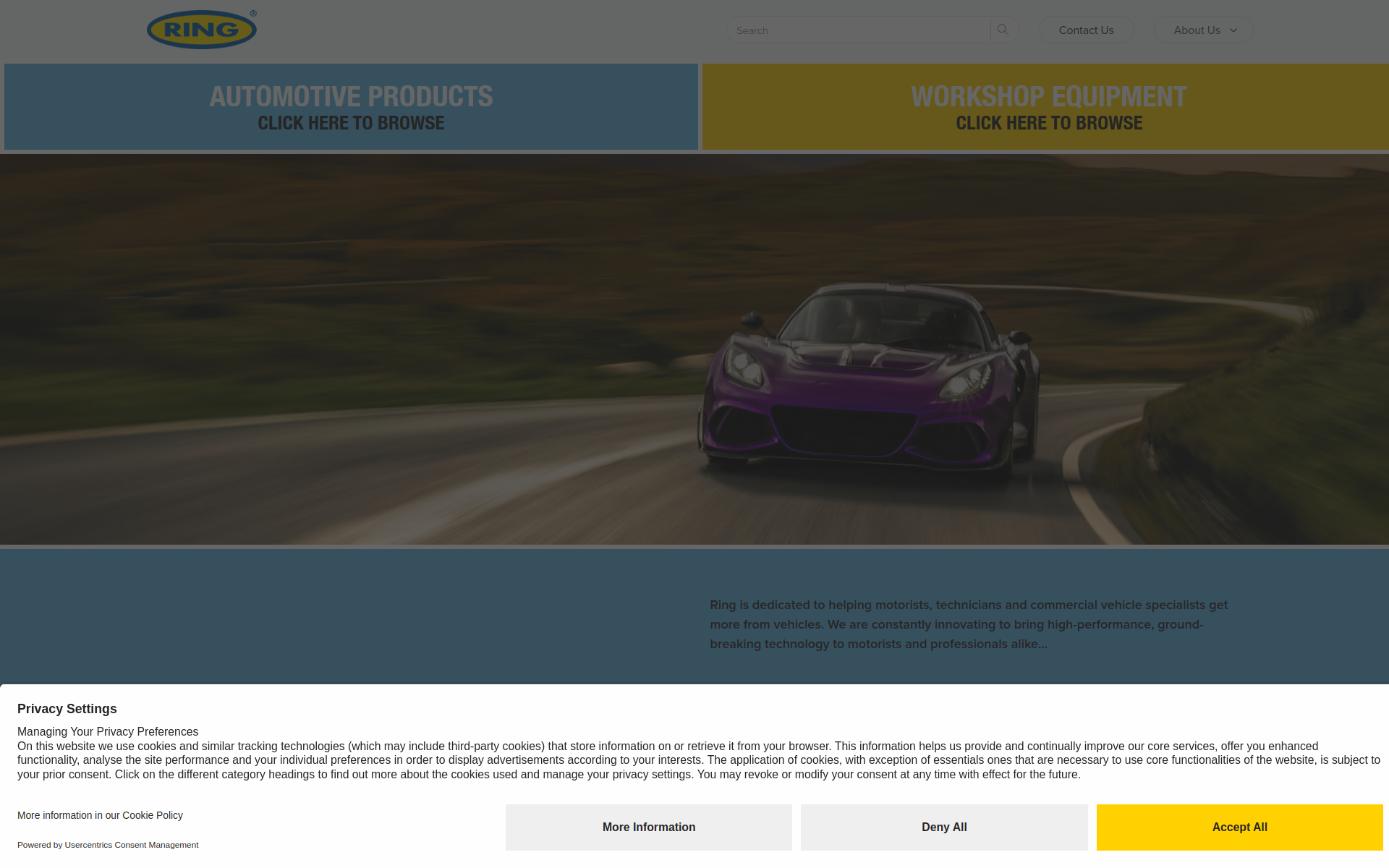
Task: Expand the About Us dropdown
Action: 1205,30
